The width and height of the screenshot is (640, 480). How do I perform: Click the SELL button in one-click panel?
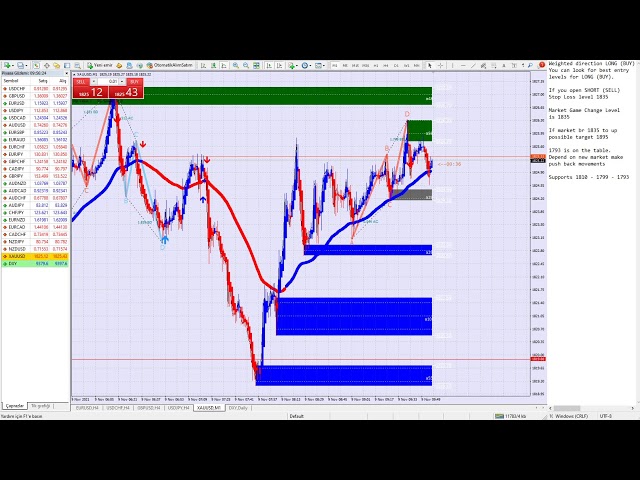coord(82,82)
